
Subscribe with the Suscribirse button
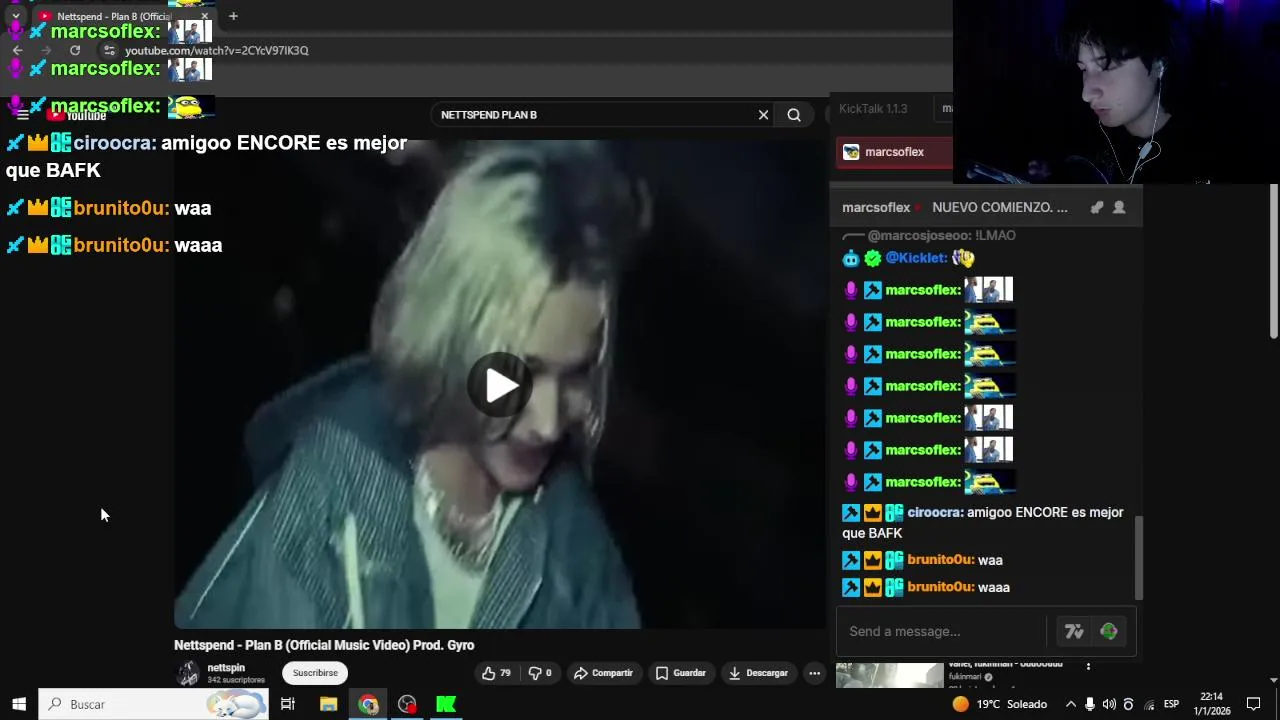coord(315,673)
